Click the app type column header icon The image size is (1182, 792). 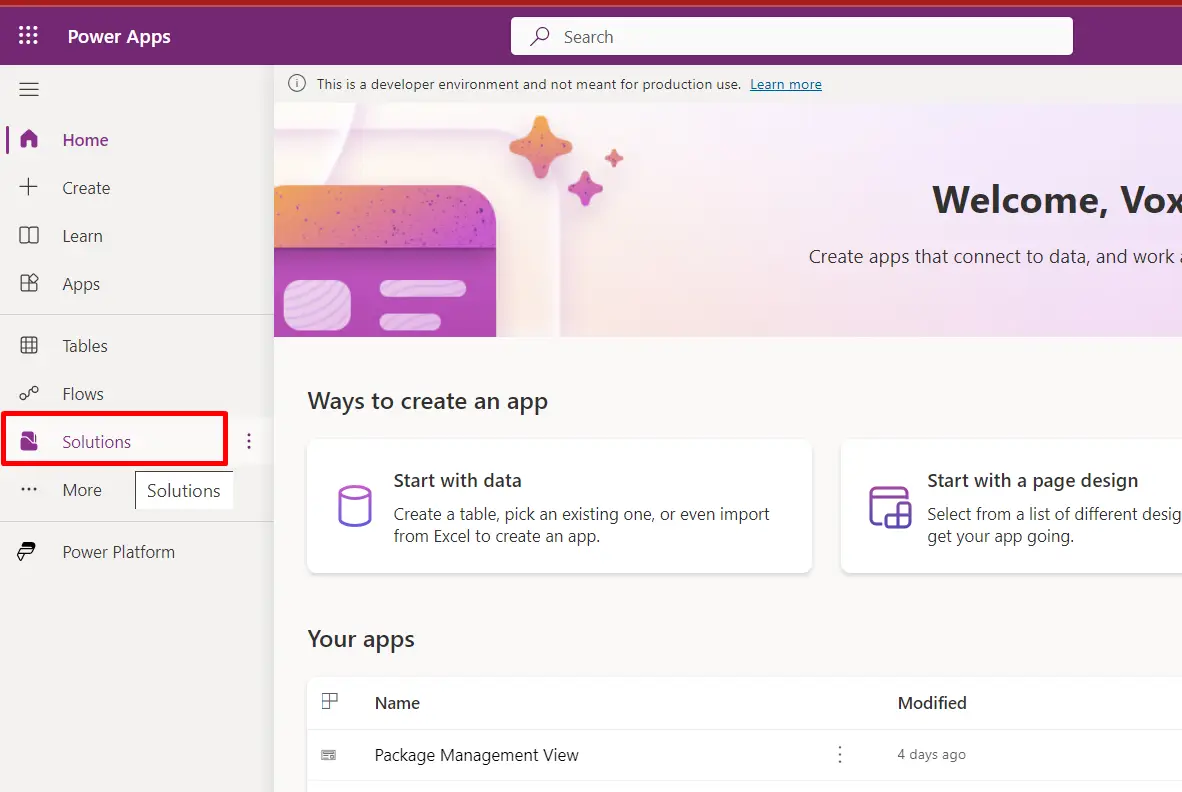click(x=329, y=702)
